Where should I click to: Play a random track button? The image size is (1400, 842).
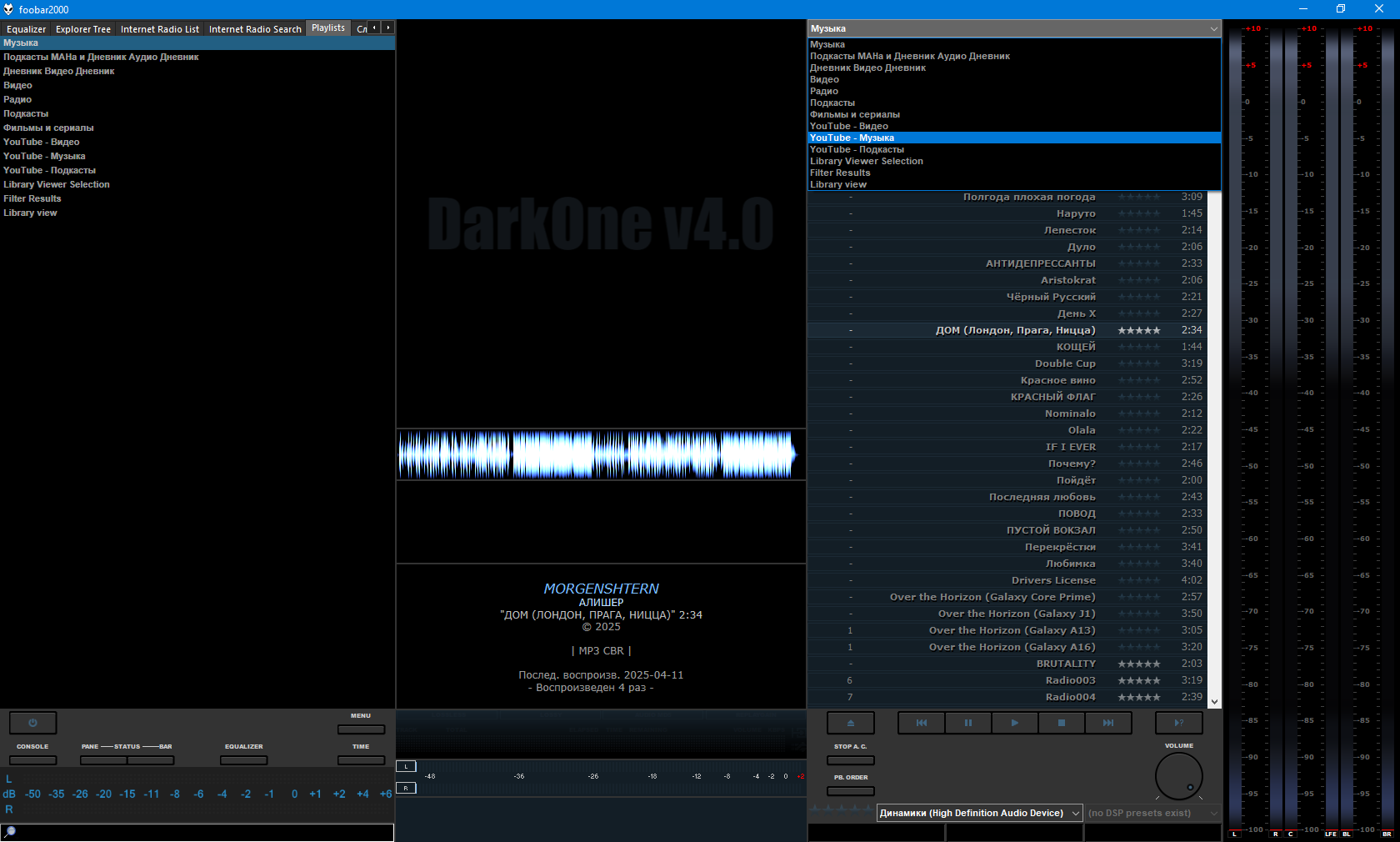pyautogui.click(x=1178, y=723)
